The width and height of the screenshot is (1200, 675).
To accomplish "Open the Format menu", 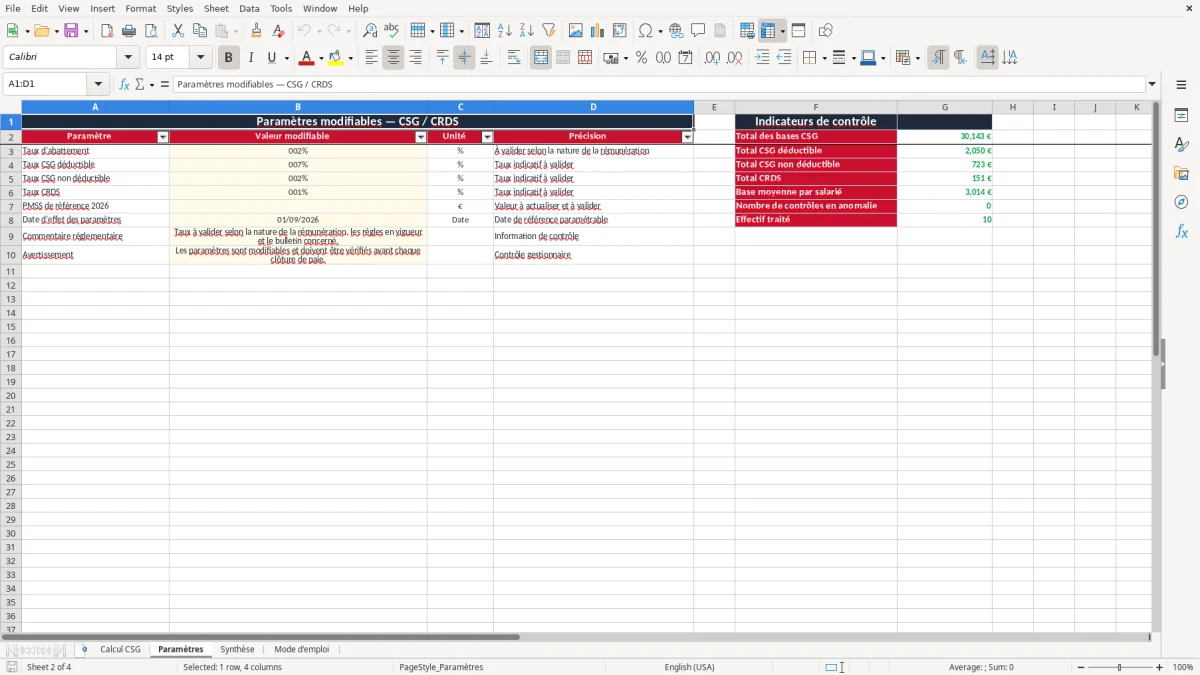I will coord(141,8).
